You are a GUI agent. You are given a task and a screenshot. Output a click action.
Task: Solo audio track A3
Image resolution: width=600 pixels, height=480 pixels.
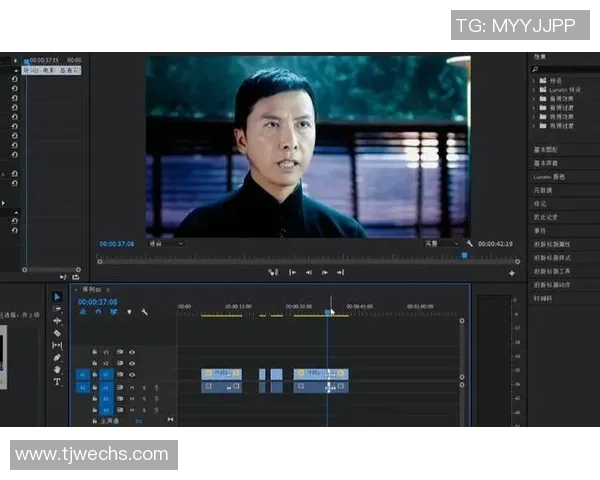pyautogui.click(x=144, y=410)
